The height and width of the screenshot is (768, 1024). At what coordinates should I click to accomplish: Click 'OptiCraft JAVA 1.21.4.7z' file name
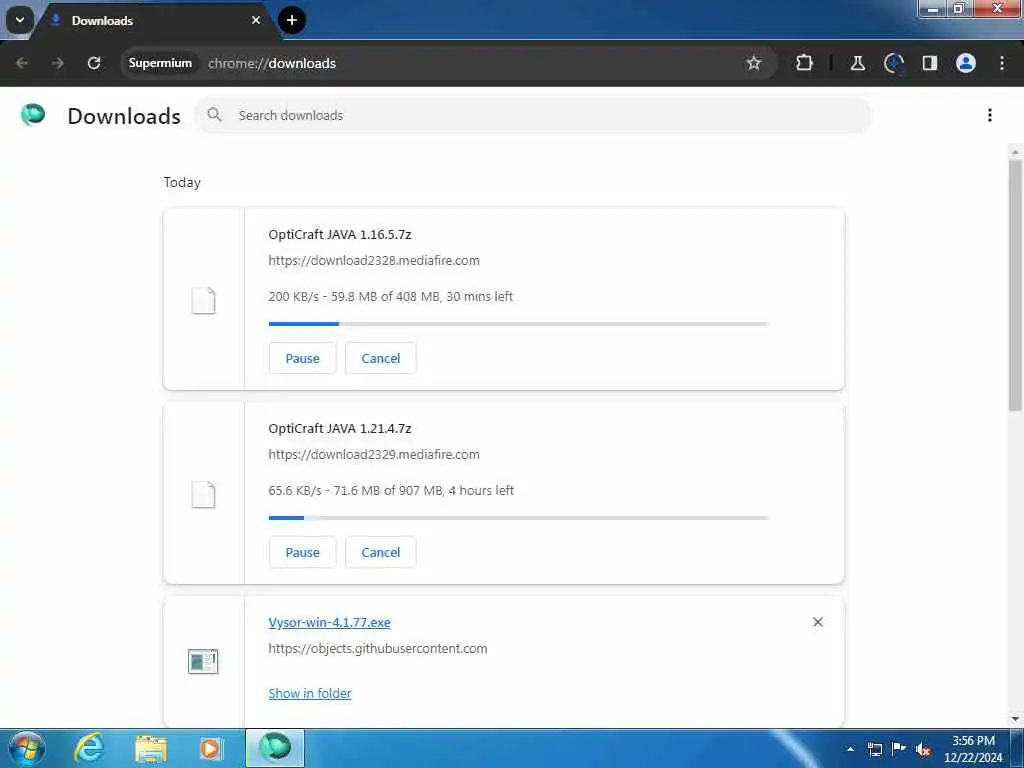(x=340, y=428)
